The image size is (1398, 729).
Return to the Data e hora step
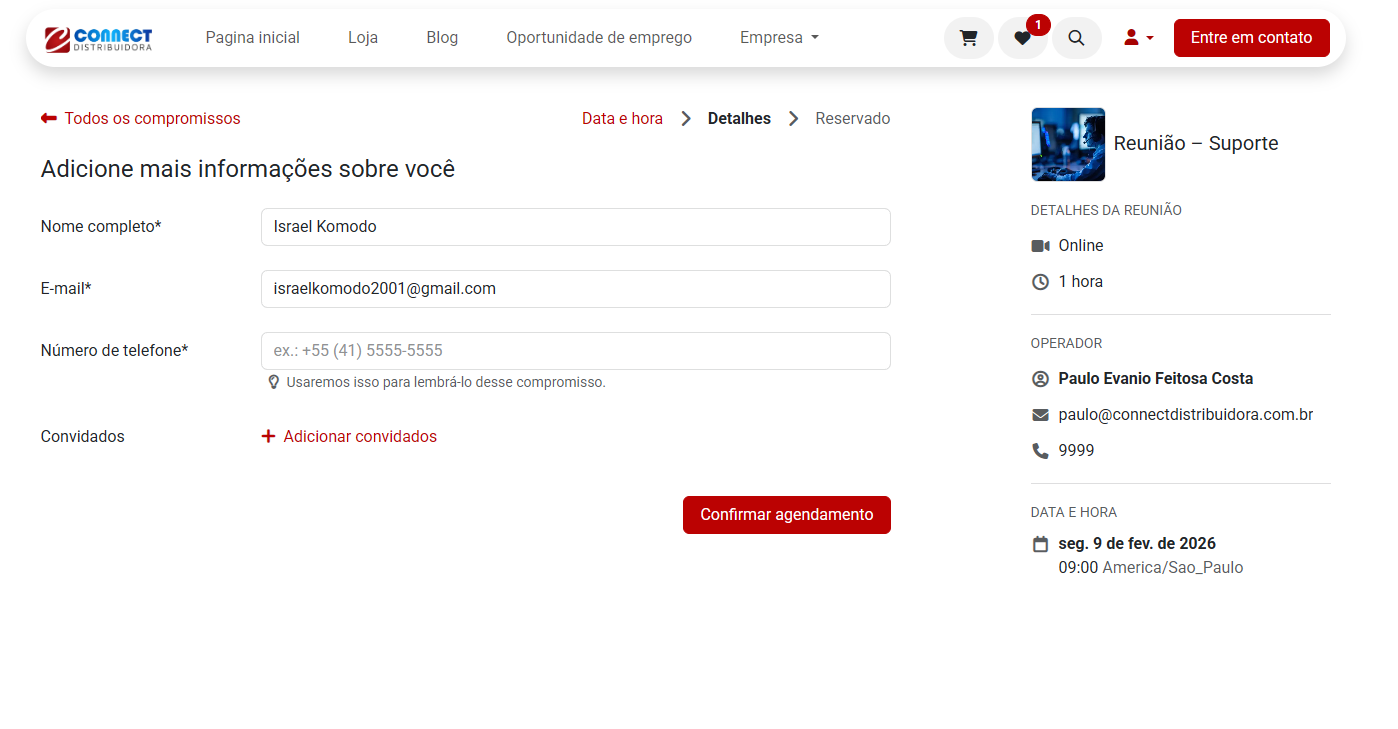622,119
